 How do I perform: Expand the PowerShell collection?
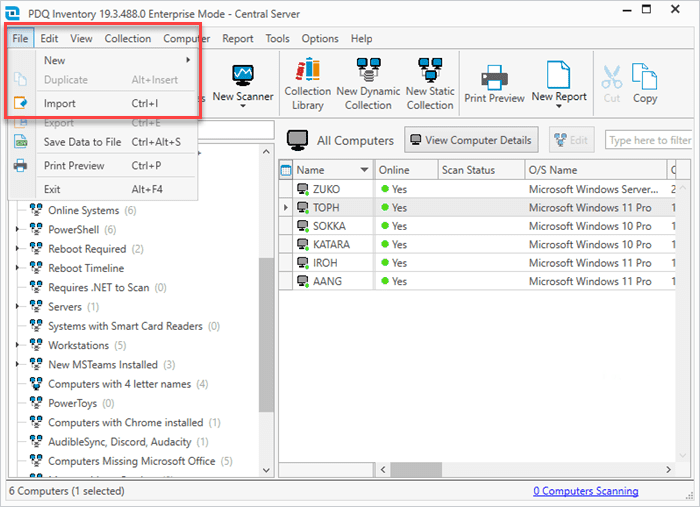point(17,229)
